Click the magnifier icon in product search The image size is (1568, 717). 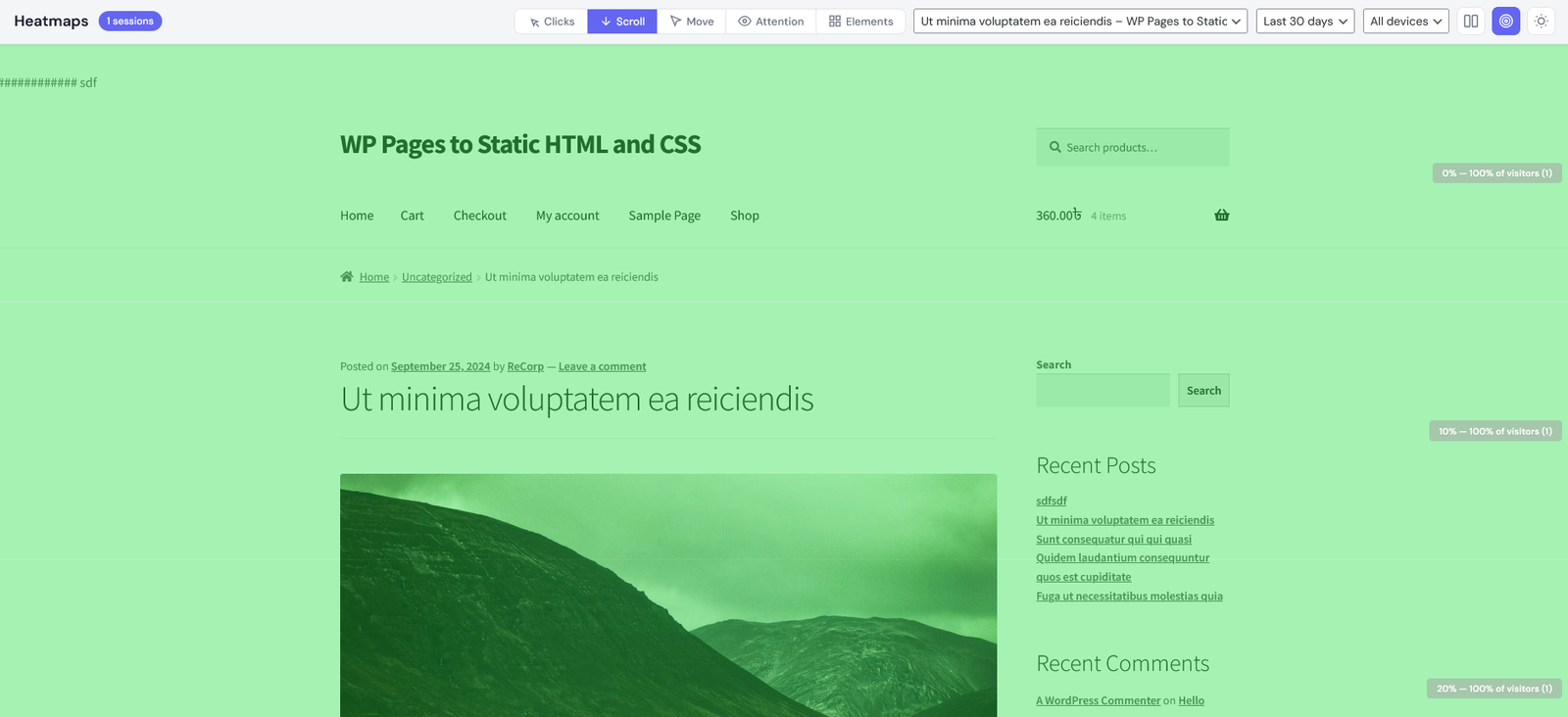click(x=1055, y=148)
